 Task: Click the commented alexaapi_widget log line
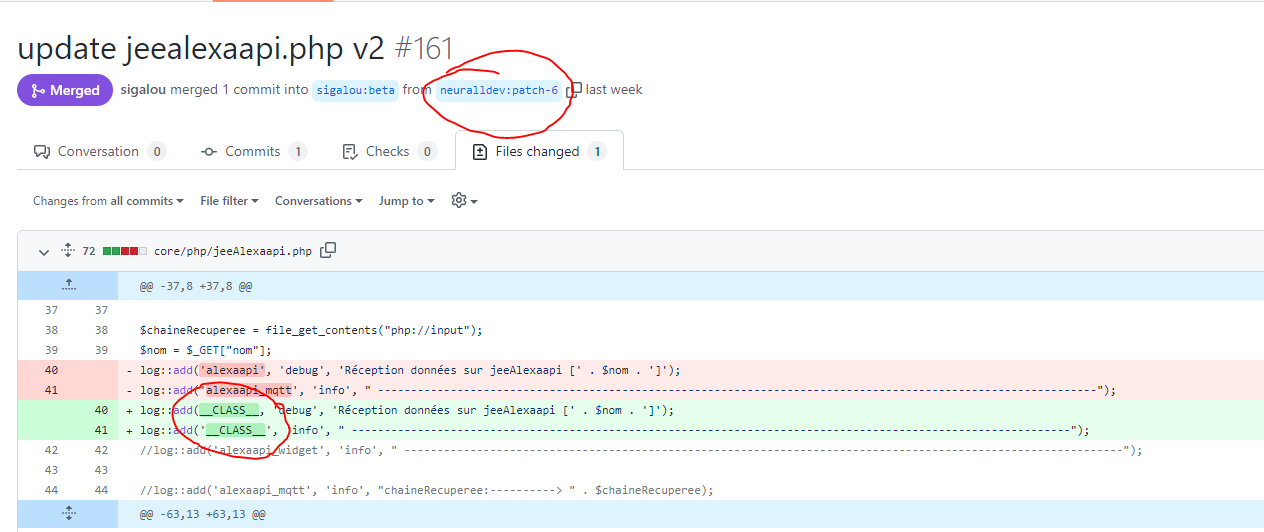coord(641,450)
